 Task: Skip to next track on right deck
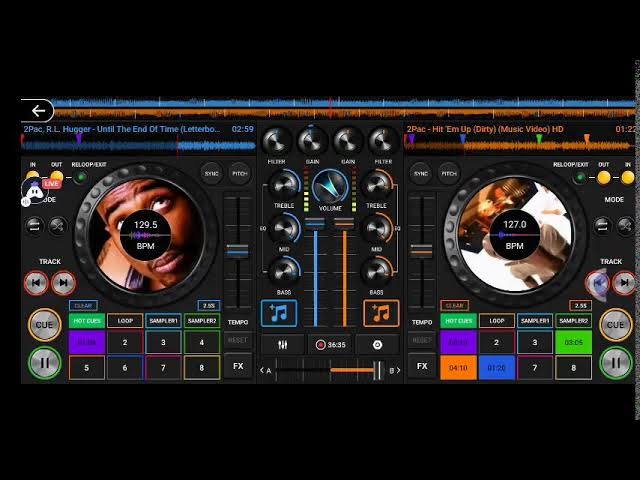[624, 284]
